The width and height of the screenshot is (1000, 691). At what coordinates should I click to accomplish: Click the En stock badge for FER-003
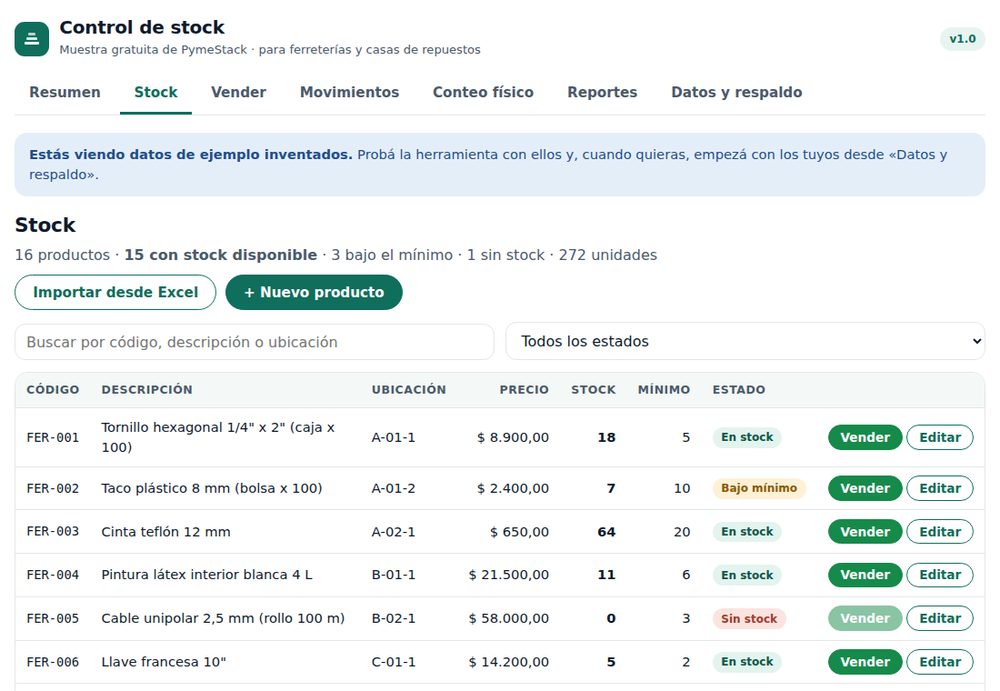(747, 531)
